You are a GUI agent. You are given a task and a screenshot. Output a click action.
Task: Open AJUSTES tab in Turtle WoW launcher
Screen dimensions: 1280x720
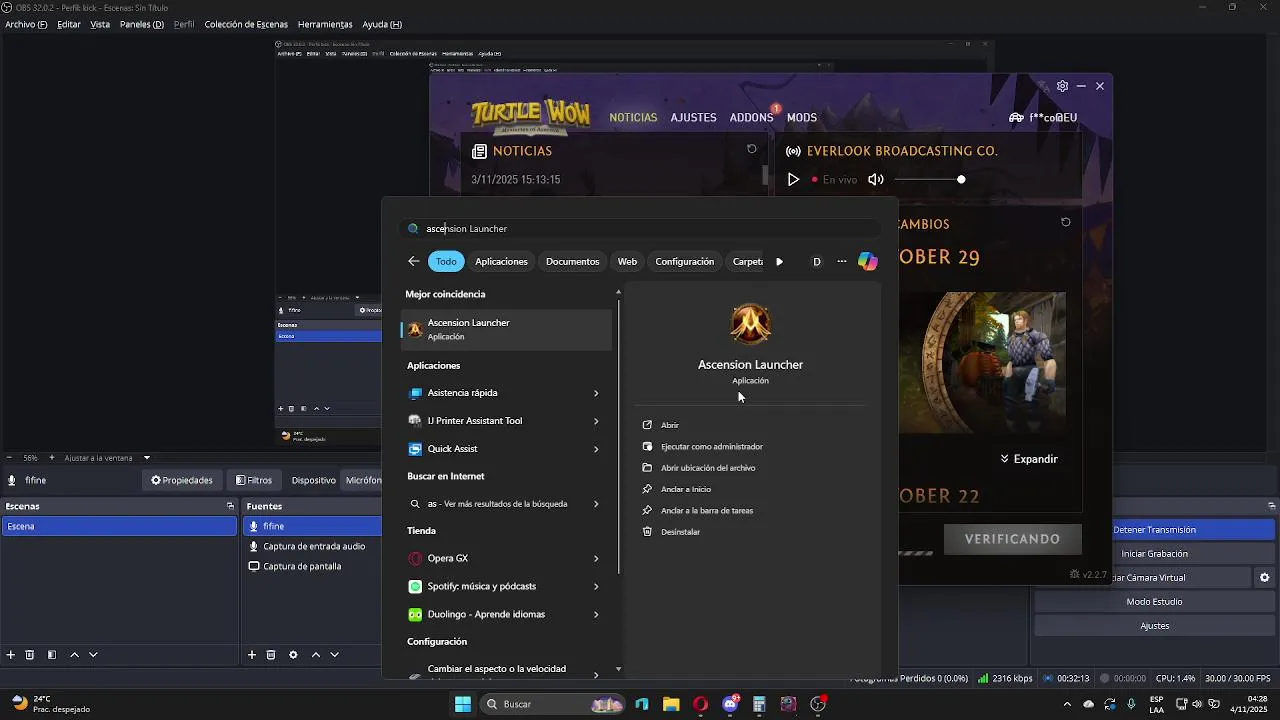[x=693, y=117]
